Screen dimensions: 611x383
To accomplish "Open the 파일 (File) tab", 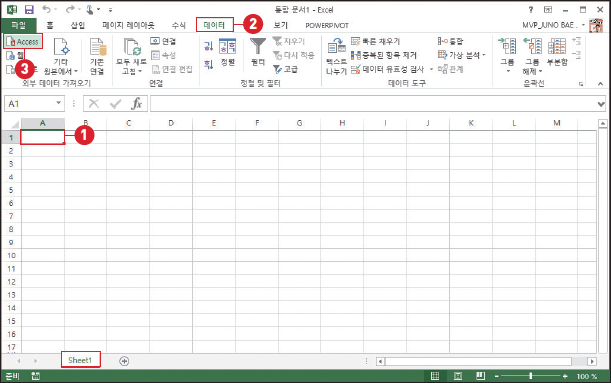I will (x=18, y=25).
